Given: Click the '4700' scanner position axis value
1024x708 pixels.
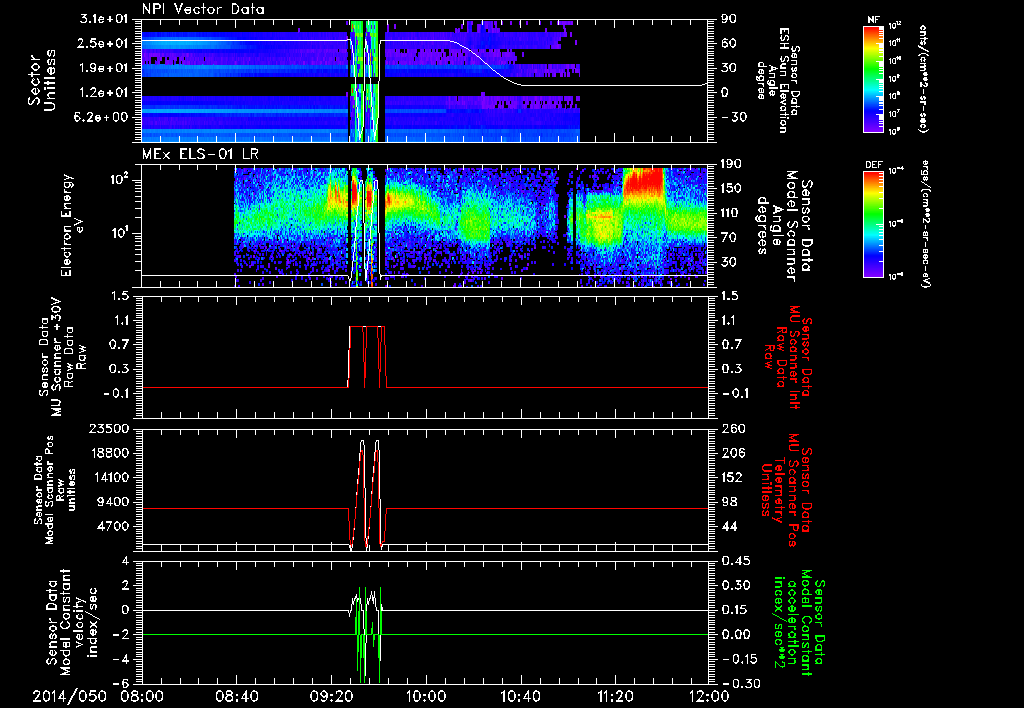Looking at the screenshot, I should point(113,526).
